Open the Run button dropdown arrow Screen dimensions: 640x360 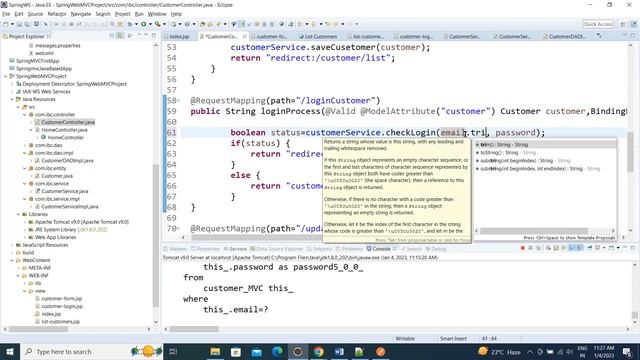coord(150,24)
